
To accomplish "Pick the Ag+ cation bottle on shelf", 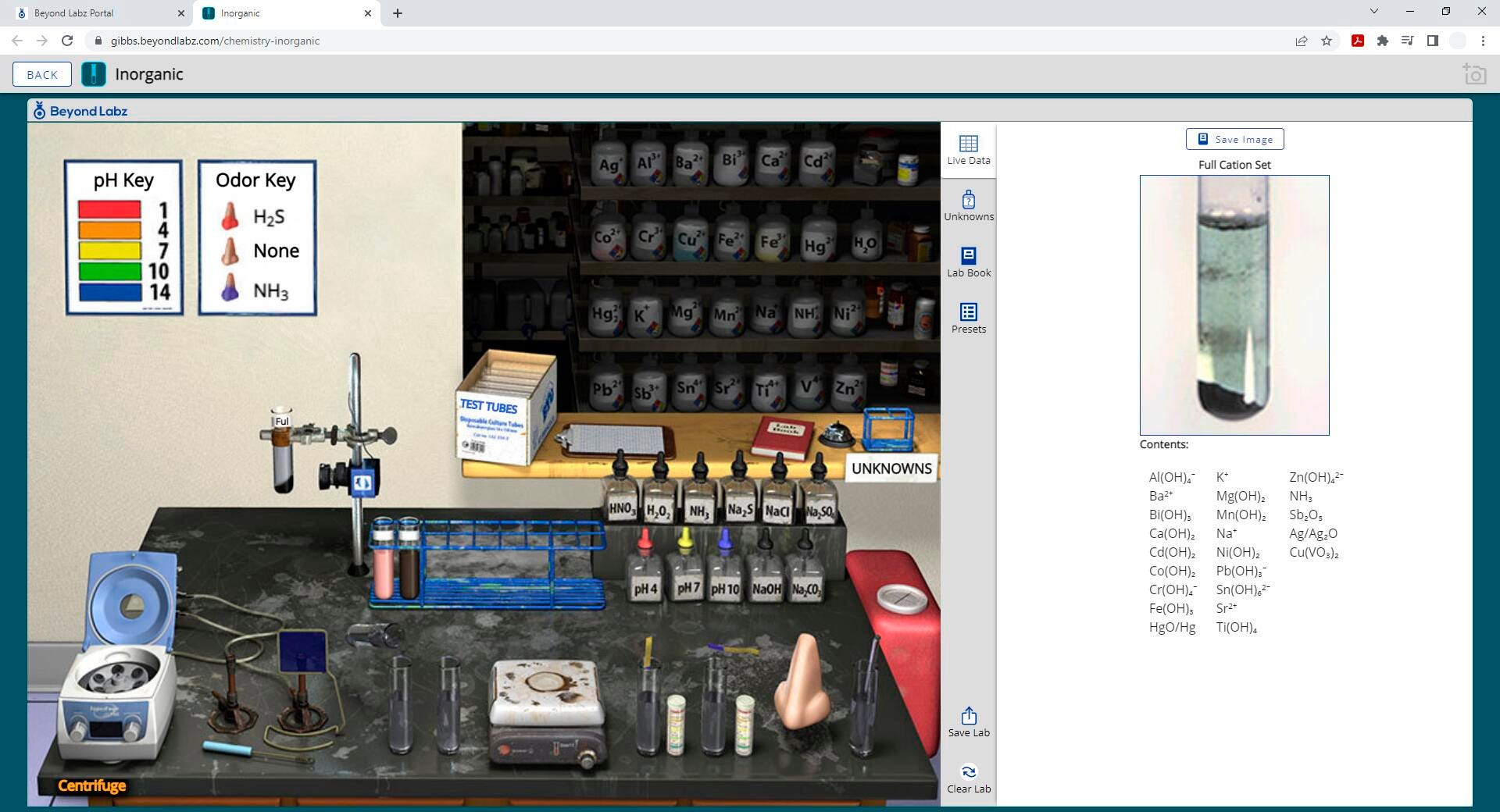I will pos(609,162).
